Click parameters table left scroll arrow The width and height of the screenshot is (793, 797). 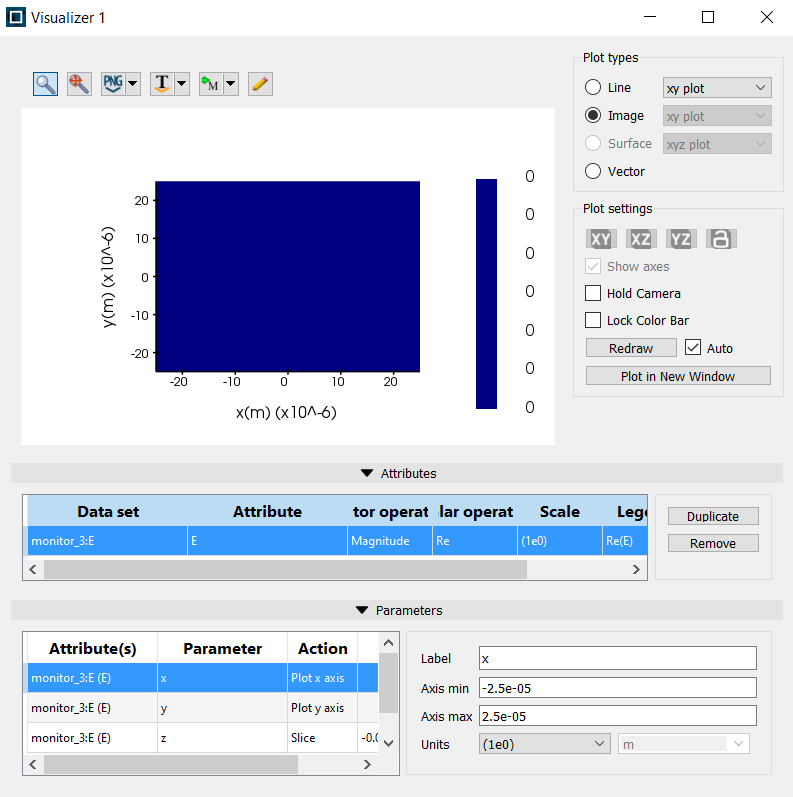pos(33,764)
